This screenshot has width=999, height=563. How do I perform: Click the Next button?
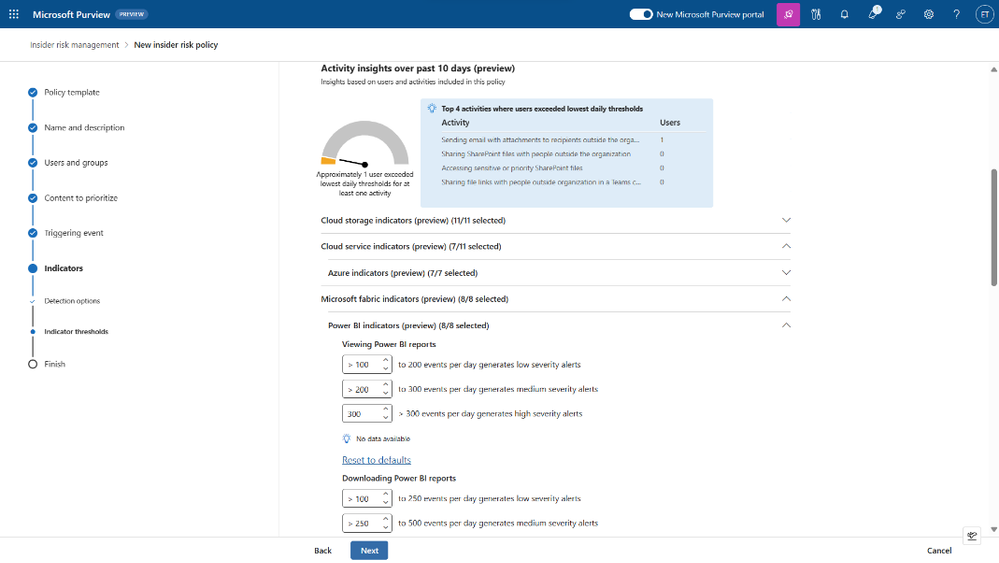[x=369, y=550]
